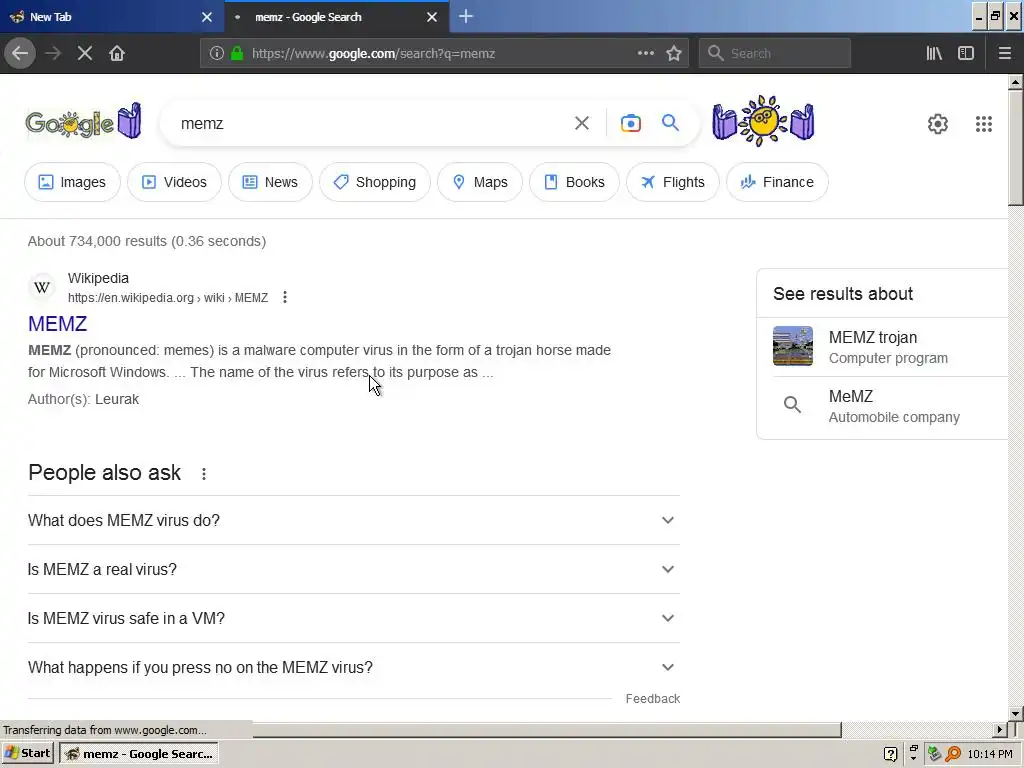Open a new tab with the plus button
The image size is (1024, 768).
466,16
